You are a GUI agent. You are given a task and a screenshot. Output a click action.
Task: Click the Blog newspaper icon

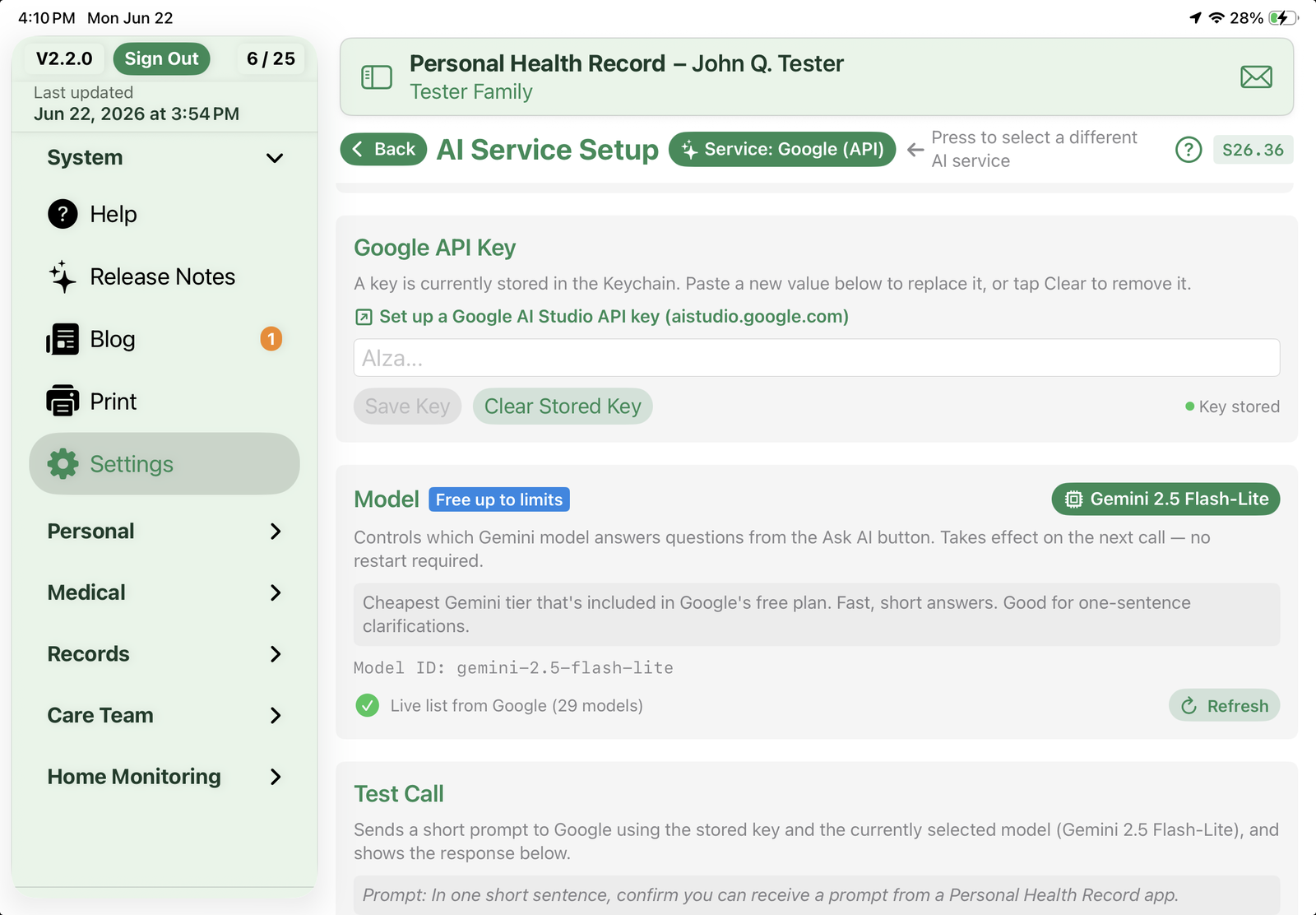point(63,339)
